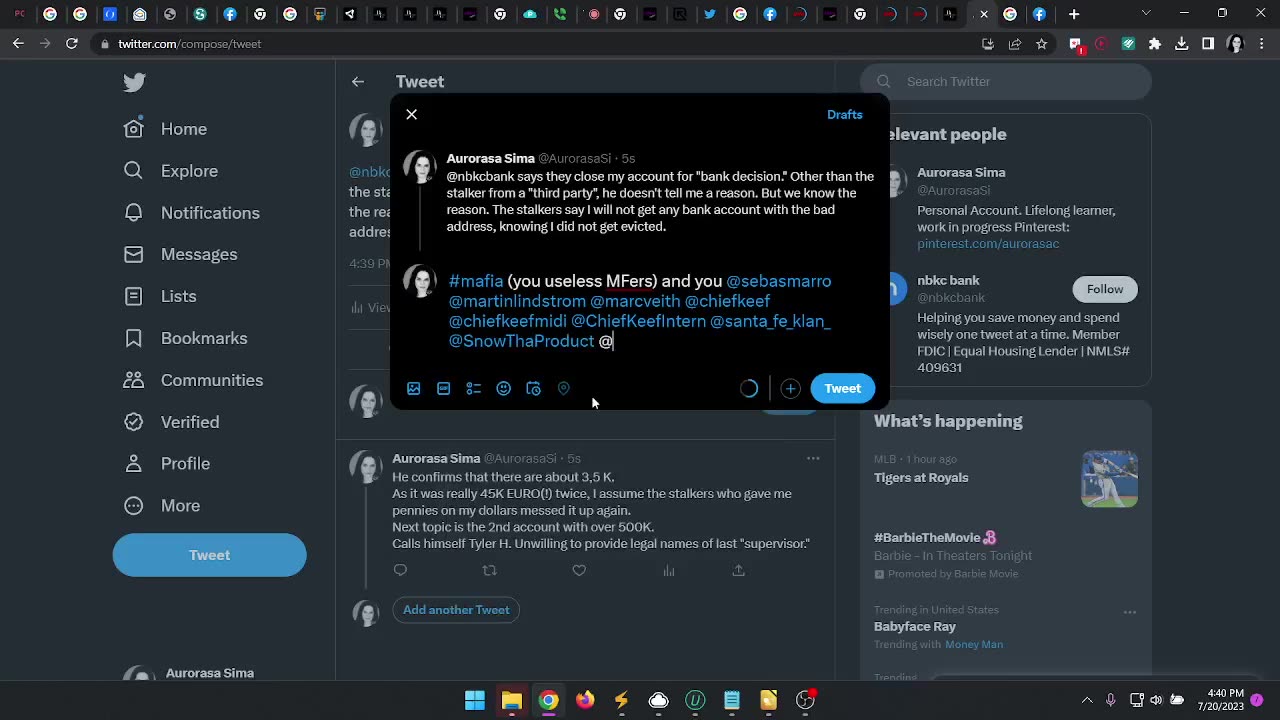Open Firefox from the taskbar
The height and width of the screenshot is (720, 1280).
point(585,700)
